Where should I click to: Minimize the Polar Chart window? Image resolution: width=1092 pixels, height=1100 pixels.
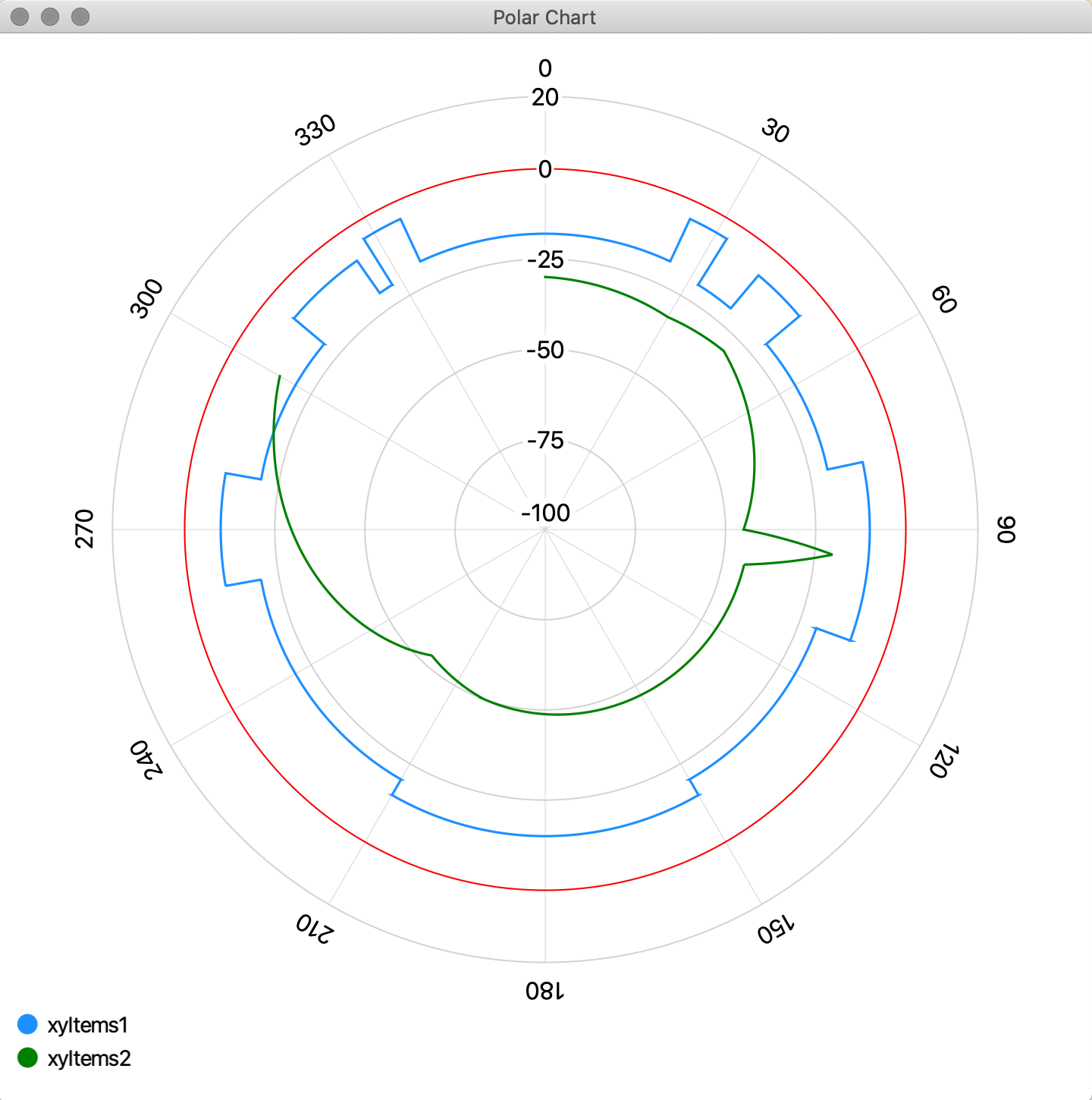(x=50, y=17)
